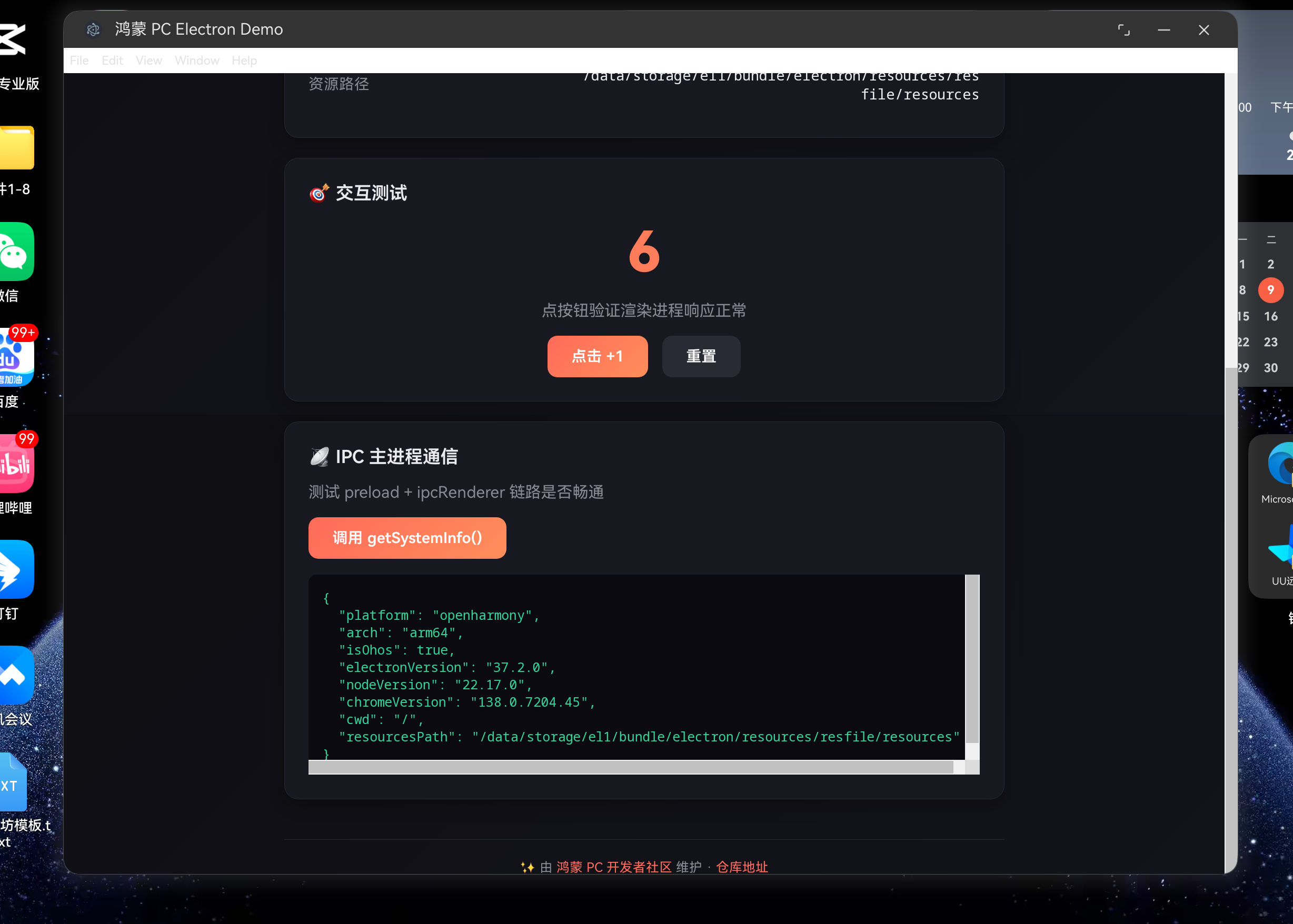This screenshot has height=924, width=1293.
Task: Click the 点按钮验证渲染进程响应正常 hint text
Action: (x=644, y=310)
